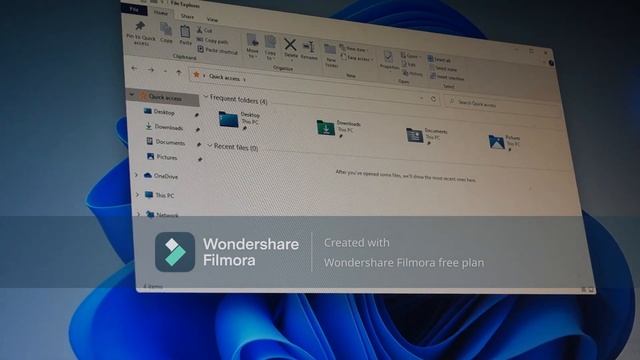Click Quick access in the address path
Image resolution: width=640 pixels, height=360 pixels.
224,77
